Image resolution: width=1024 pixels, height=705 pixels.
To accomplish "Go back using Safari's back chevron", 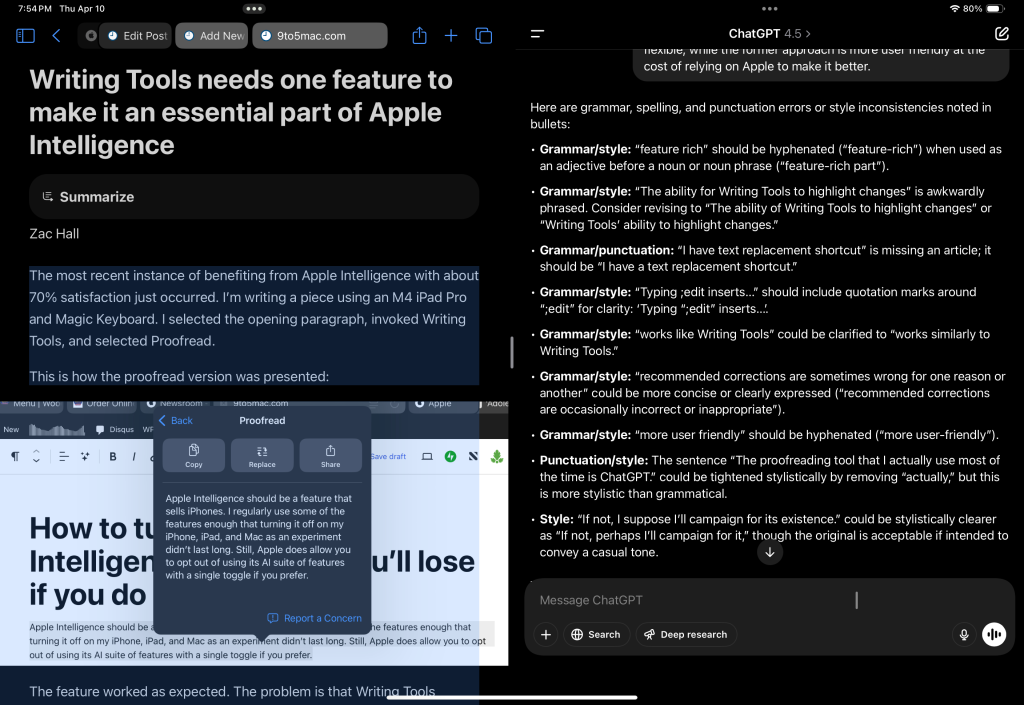I will tap(56, 36).
